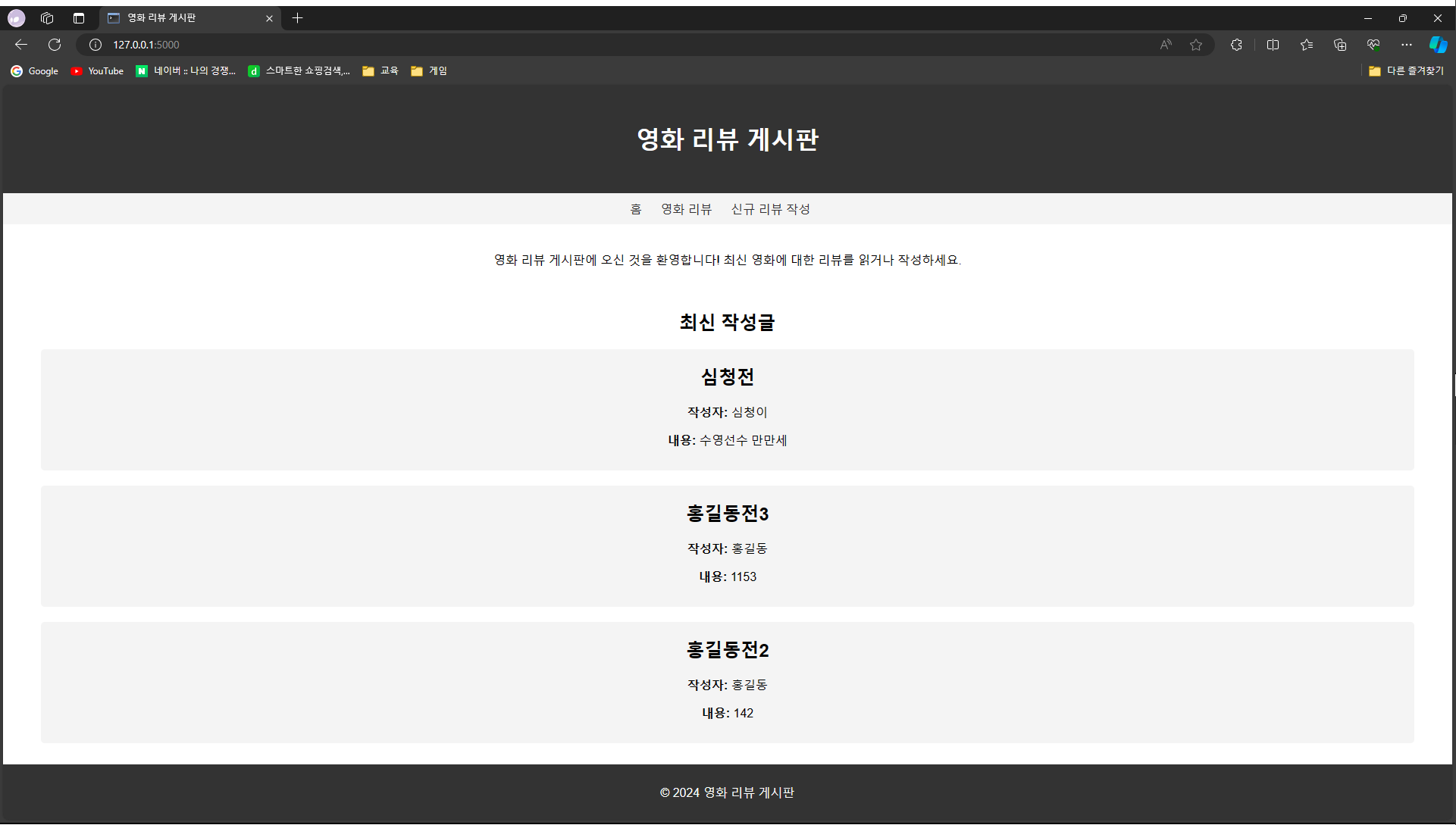Open the Collections icon
Image resolution: width=1456 pixels, height=825 pixels.
1340,45
